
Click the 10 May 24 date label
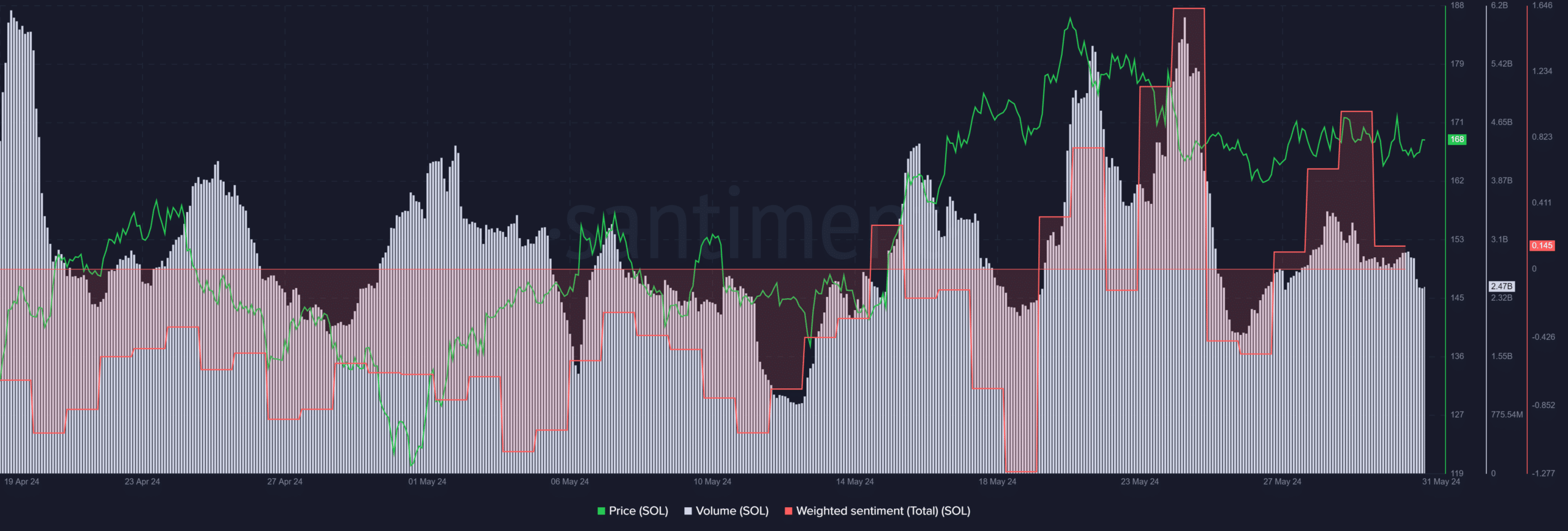pyautogui.click(x=712, y=482)
